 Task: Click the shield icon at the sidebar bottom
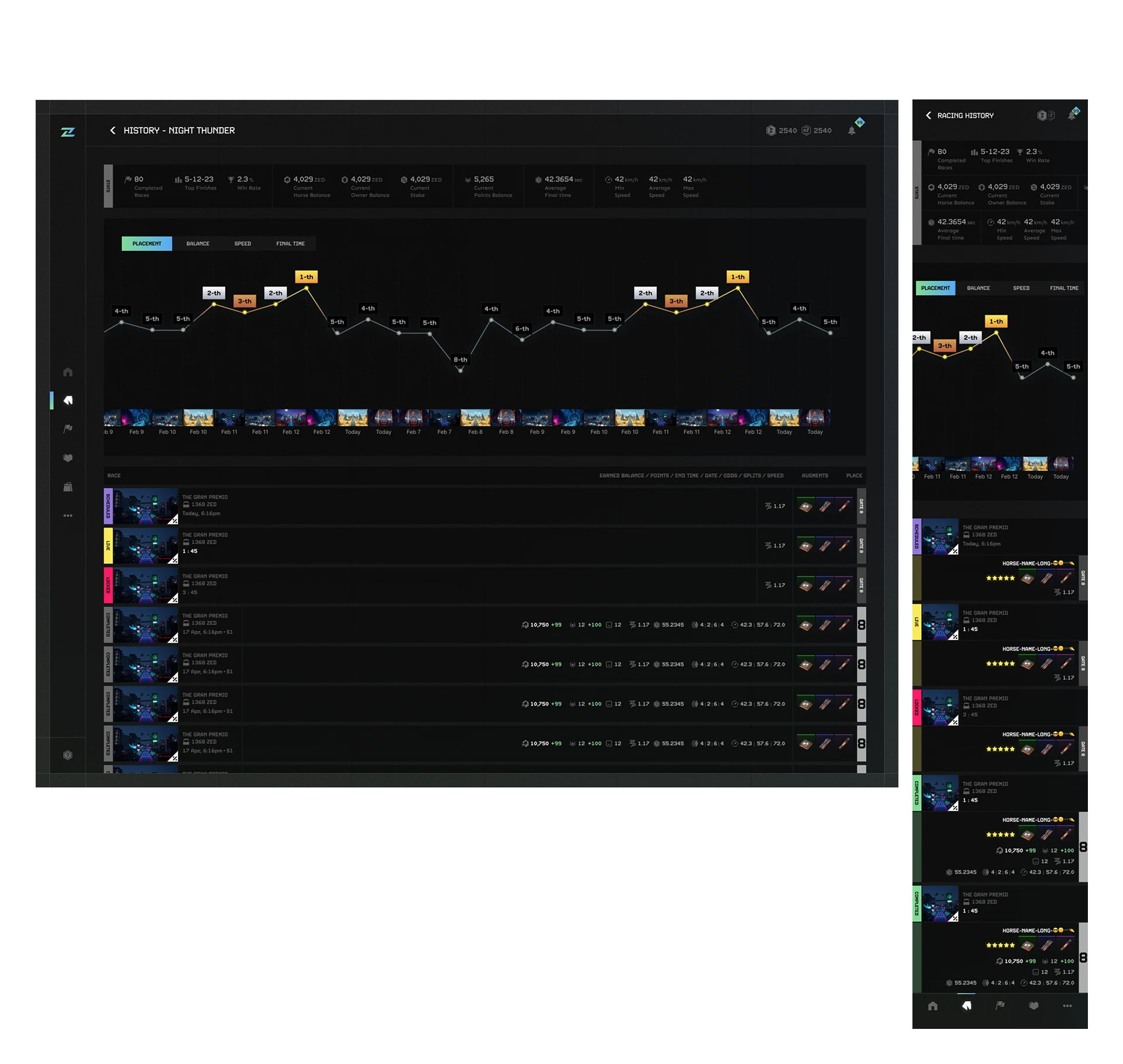tap(68, 755)
